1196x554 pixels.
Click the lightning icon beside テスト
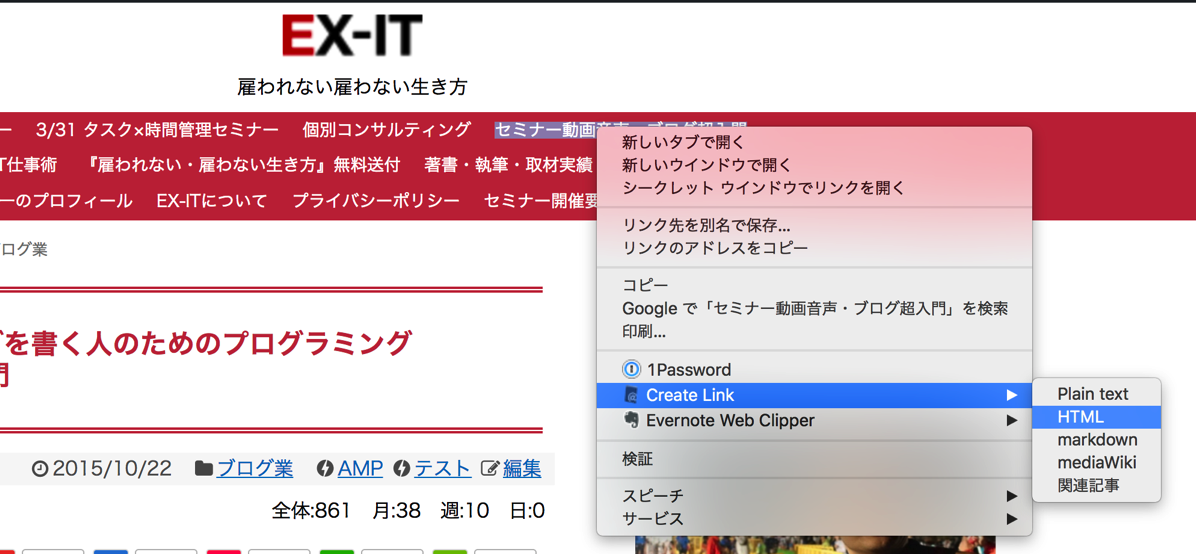click(x=402, y=469)
